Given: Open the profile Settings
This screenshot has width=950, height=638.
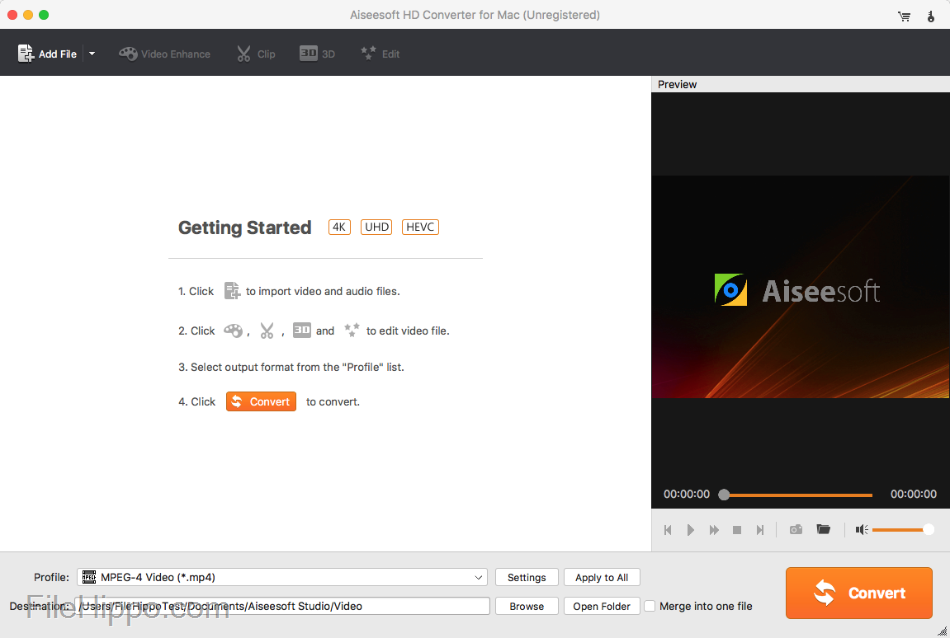Looking at the screenshot, I should click(526, 577).
